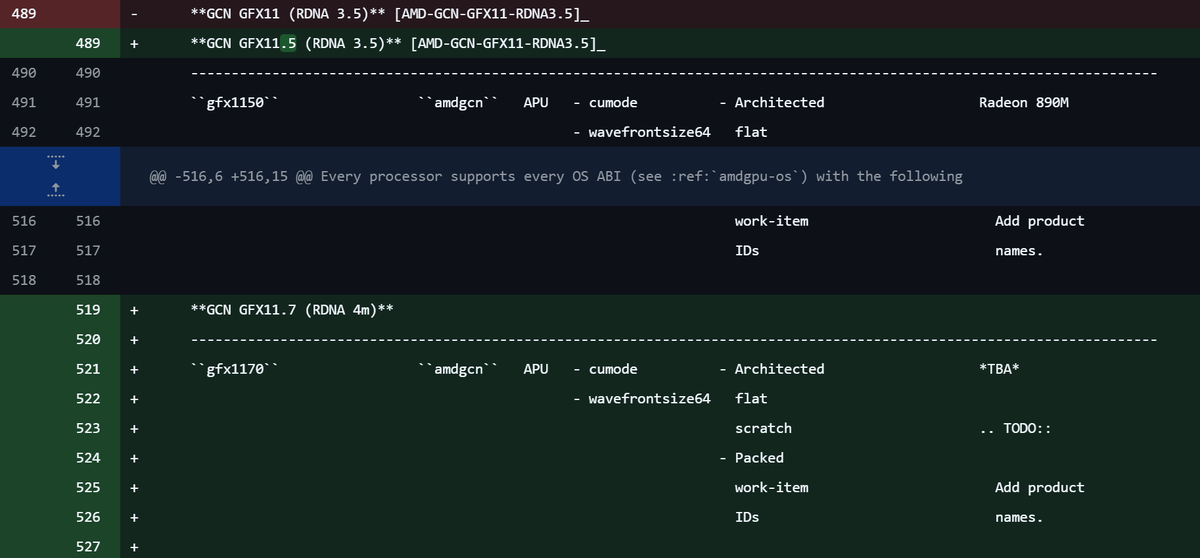
Task: Click the added GCN GFX11.5 heading line text
Action: (x=398, y=44)
